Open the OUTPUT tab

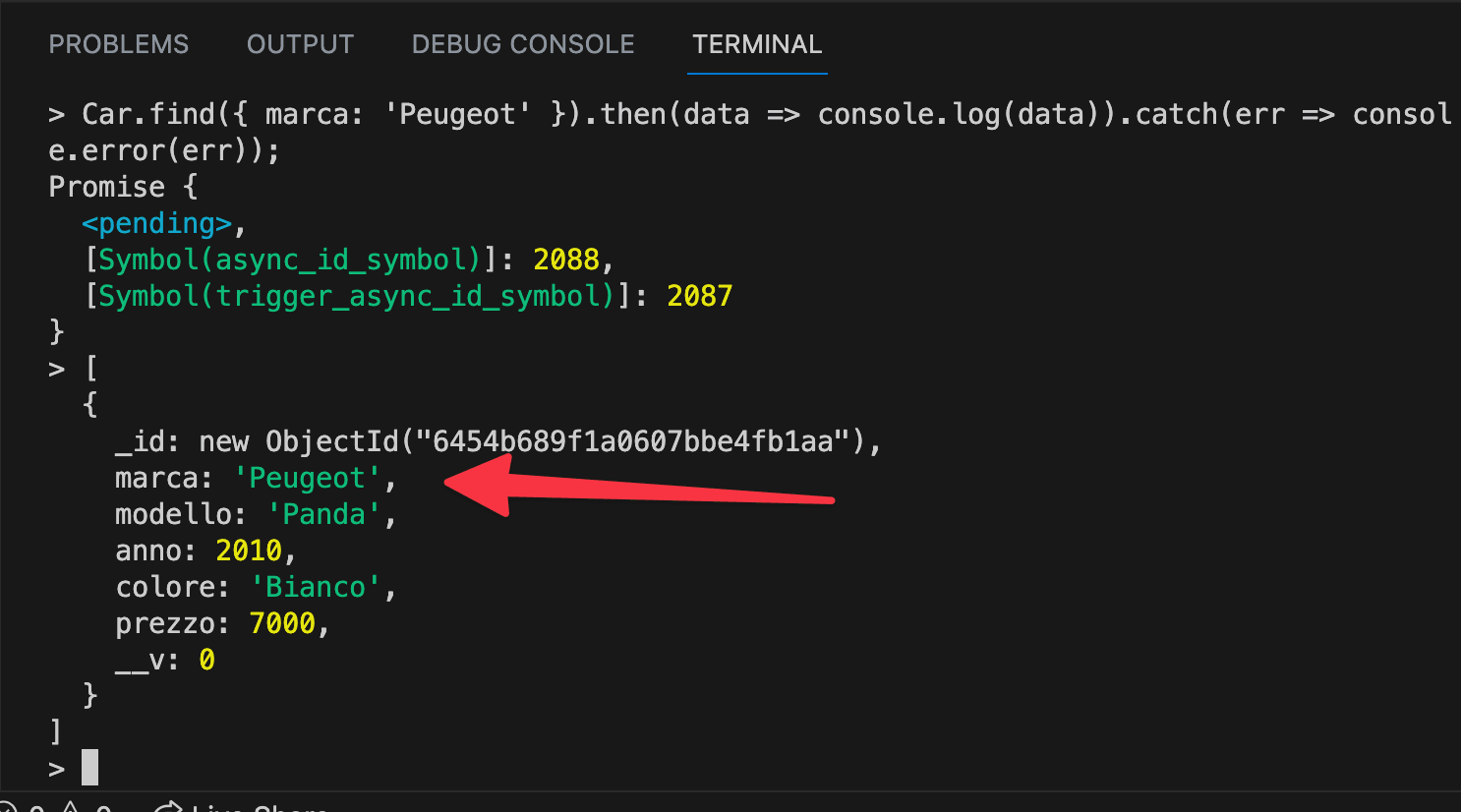click(300, 44)
